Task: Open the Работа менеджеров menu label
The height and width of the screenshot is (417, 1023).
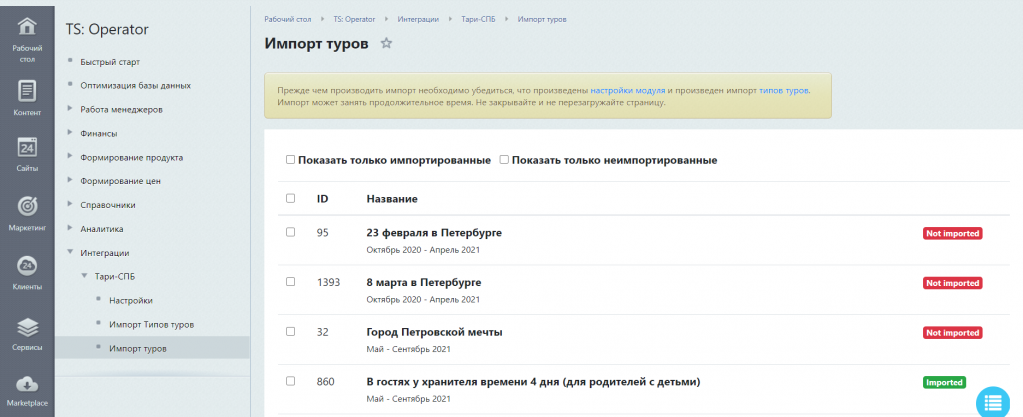Action: pos(121,110)
